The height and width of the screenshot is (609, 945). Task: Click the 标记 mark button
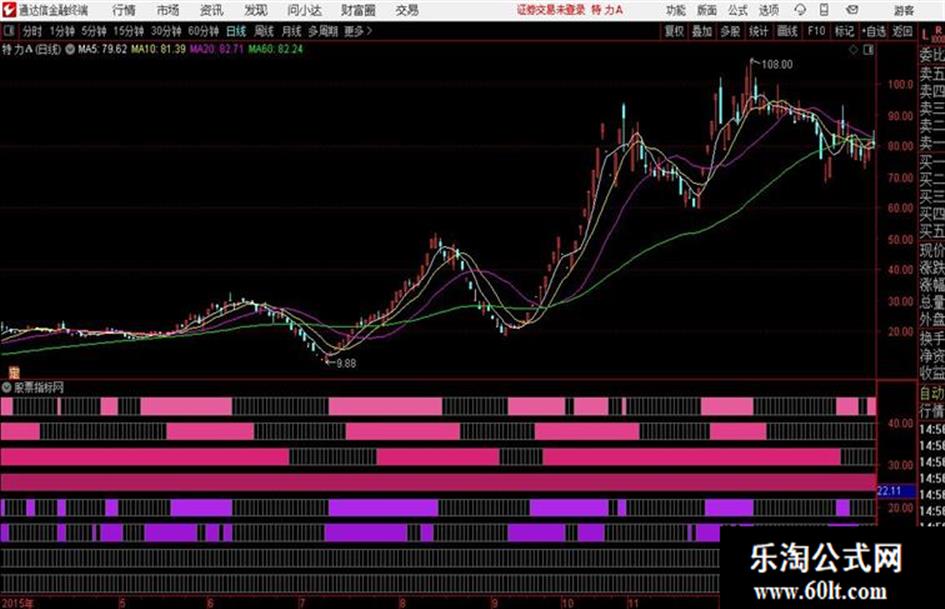844,31
